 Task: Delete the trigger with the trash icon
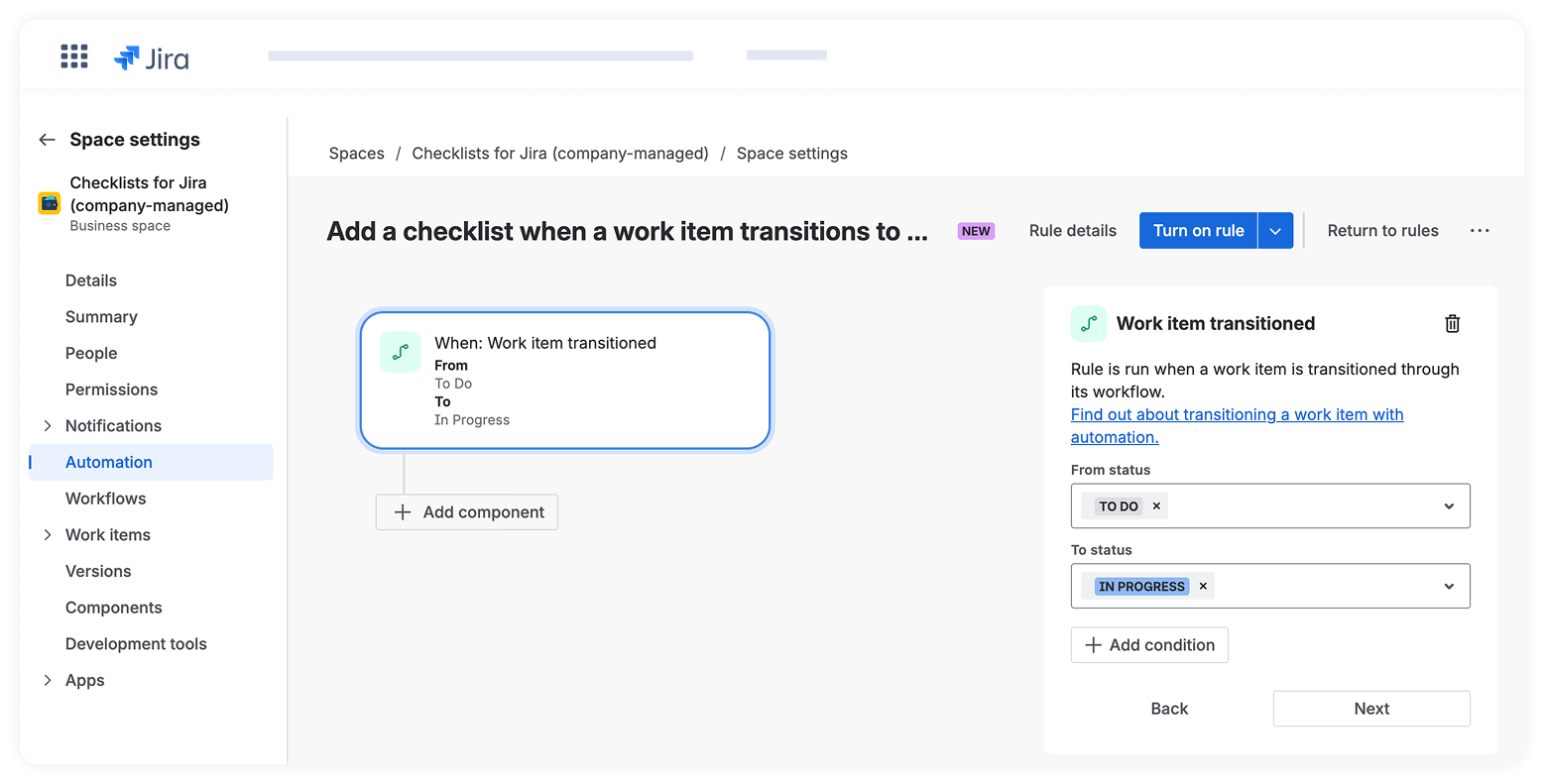(x=1452, y=323)
